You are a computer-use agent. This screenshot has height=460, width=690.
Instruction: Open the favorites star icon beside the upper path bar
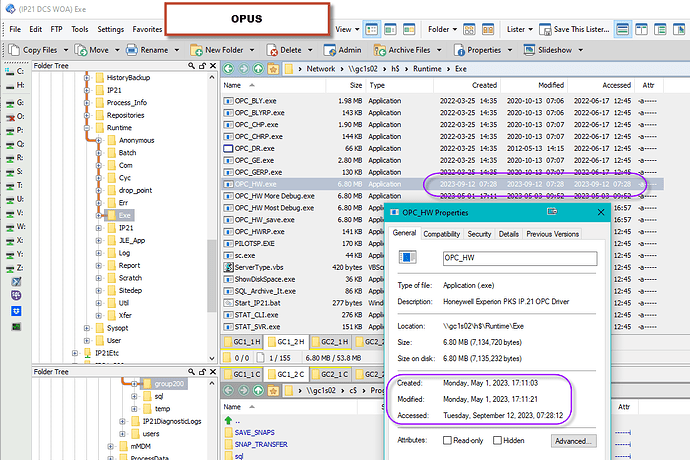[x=273, y=69]
